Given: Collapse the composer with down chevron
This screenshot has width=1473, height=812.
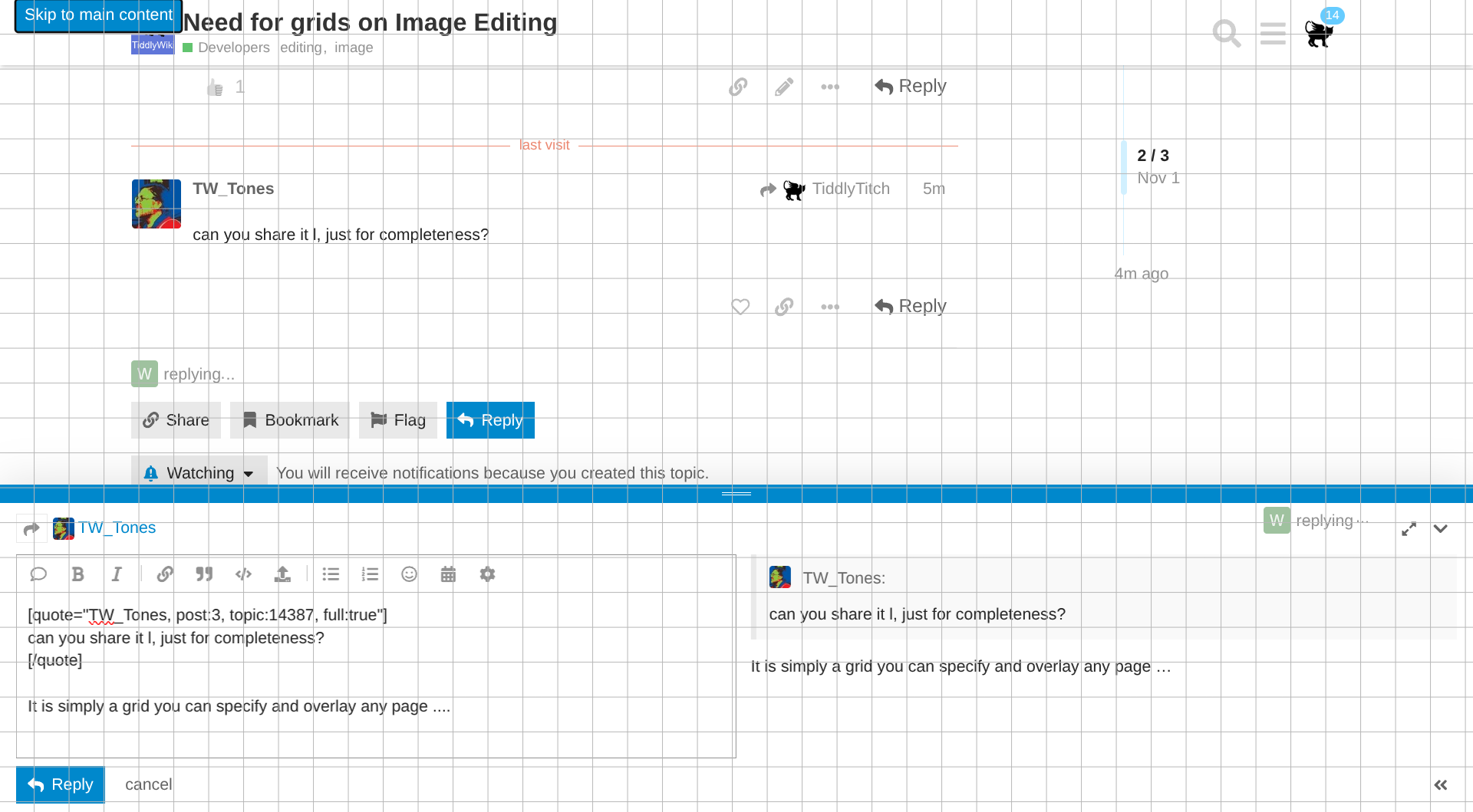Looking at the screenshot, I should [x=1440, y=529].
